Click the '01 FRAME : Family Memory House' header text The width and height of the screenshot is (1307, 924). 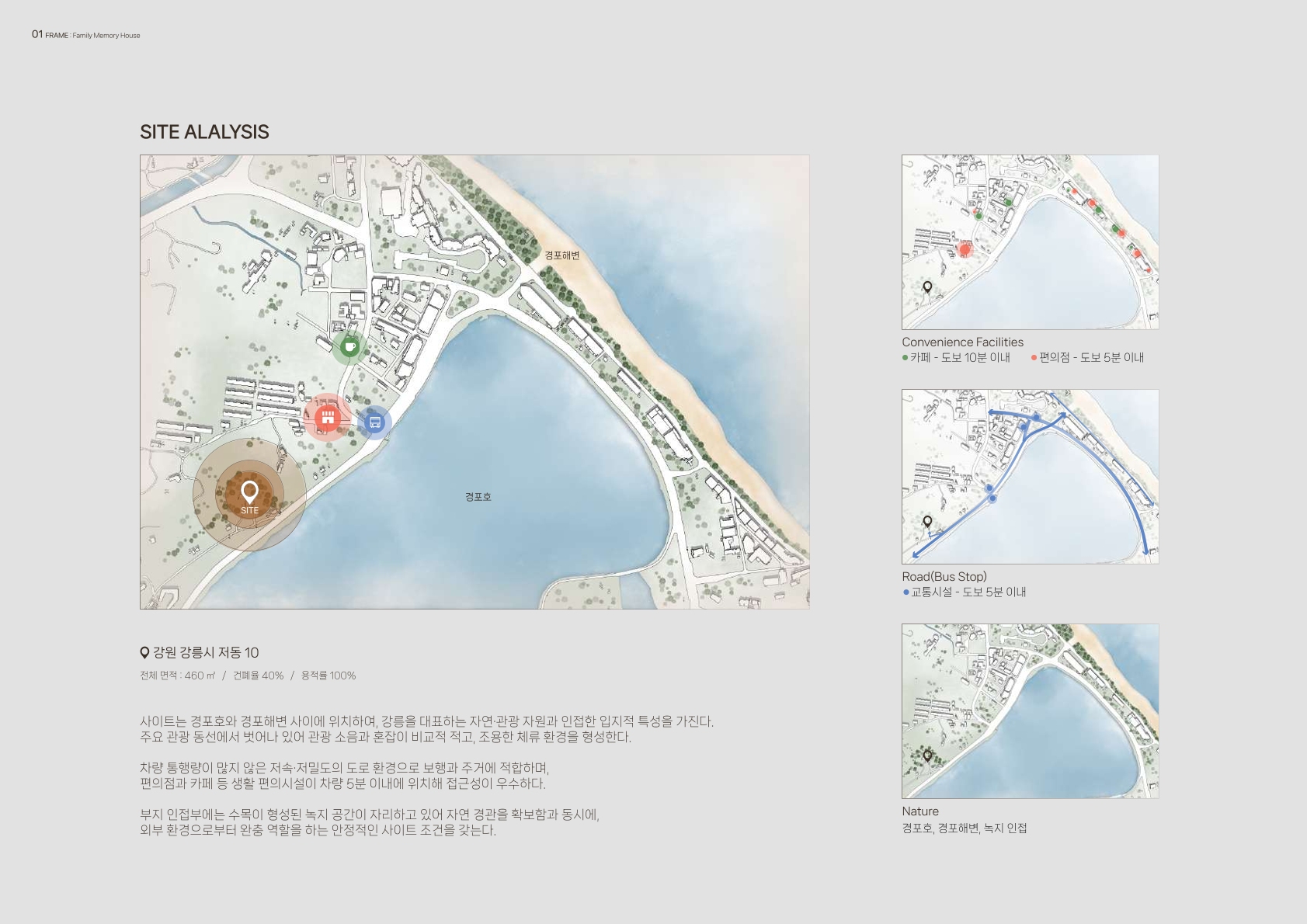pyautogui.click(x=86, y=35)
